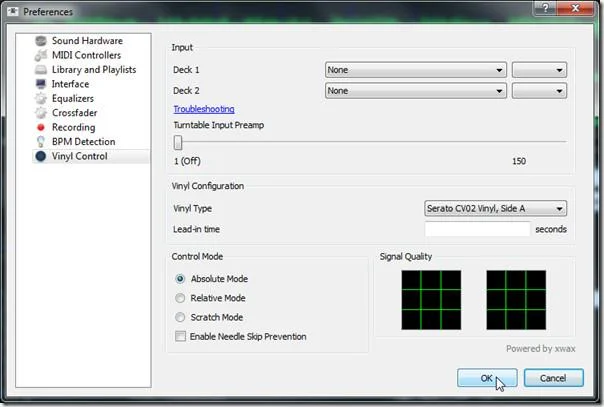Close the Preferences window
Image resolution: width=604 pixels, height=407 pixels.
pos(575,8)
